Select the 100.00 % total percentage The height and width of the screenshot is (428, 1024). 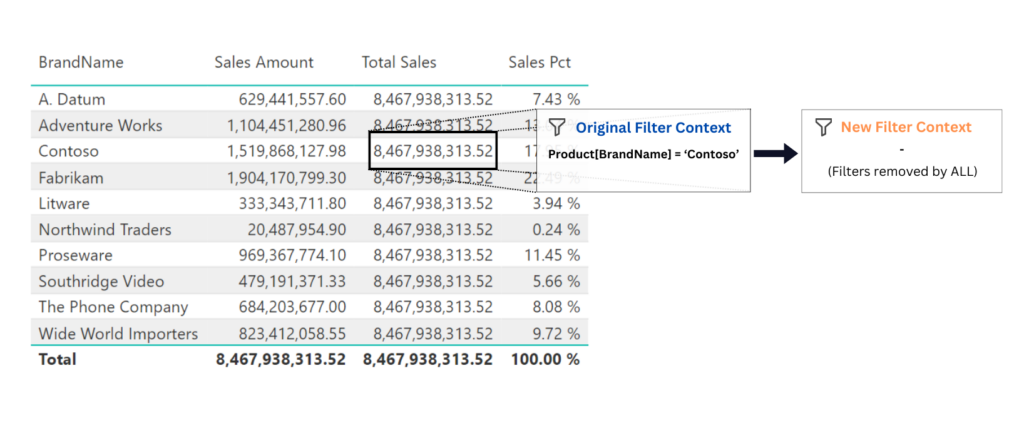pos(547,359)
